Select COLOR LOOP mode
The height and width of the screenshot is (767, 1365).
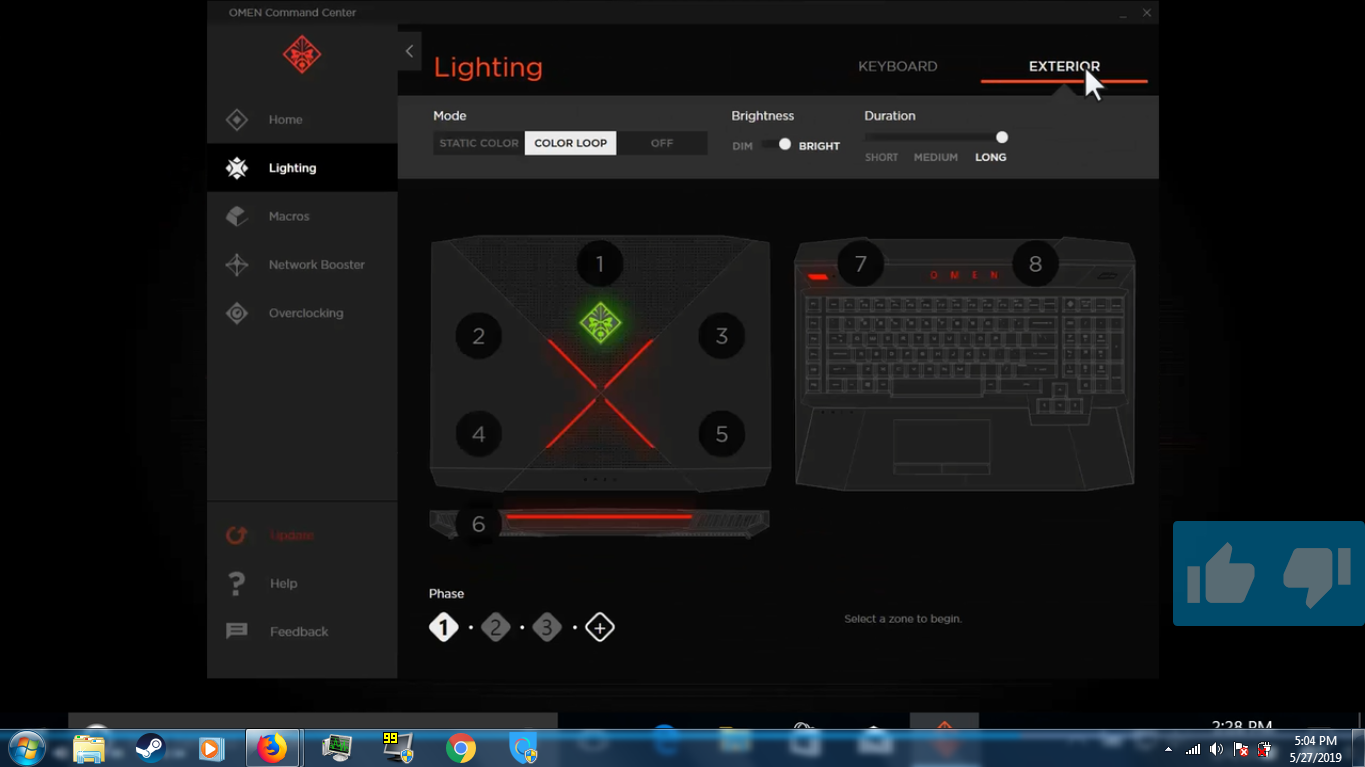[570, 143]
